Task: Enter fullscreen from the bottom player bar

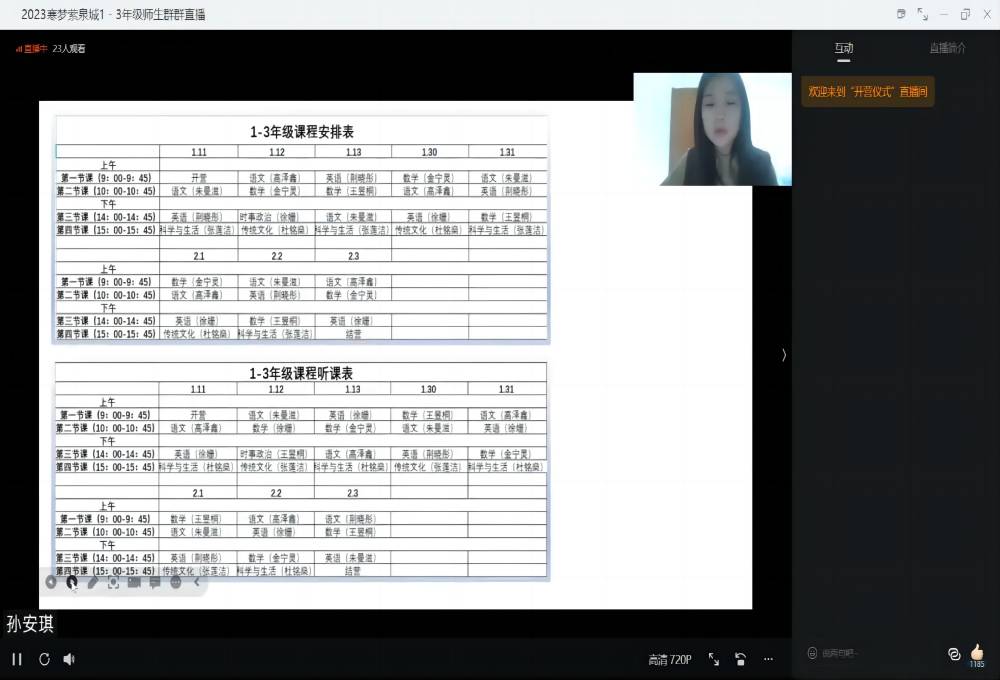Action: (714, 659)
